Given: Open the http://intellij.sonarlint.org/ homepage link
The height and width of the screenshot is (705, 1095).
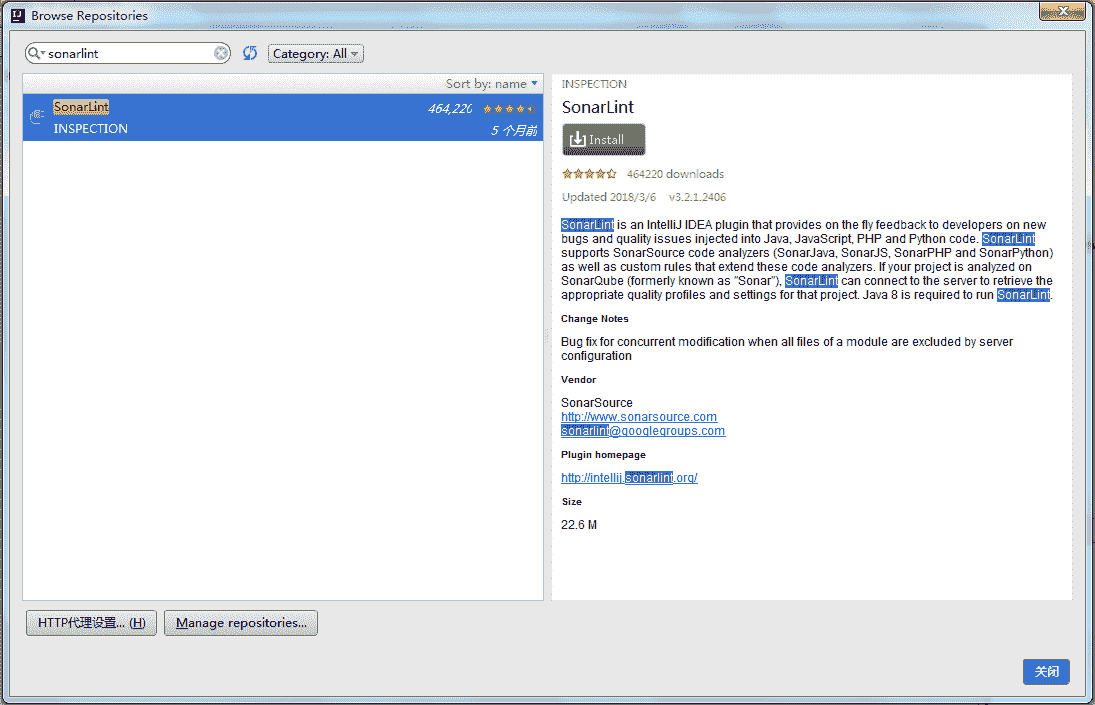Looking at the screenshot, I should 629,477.
